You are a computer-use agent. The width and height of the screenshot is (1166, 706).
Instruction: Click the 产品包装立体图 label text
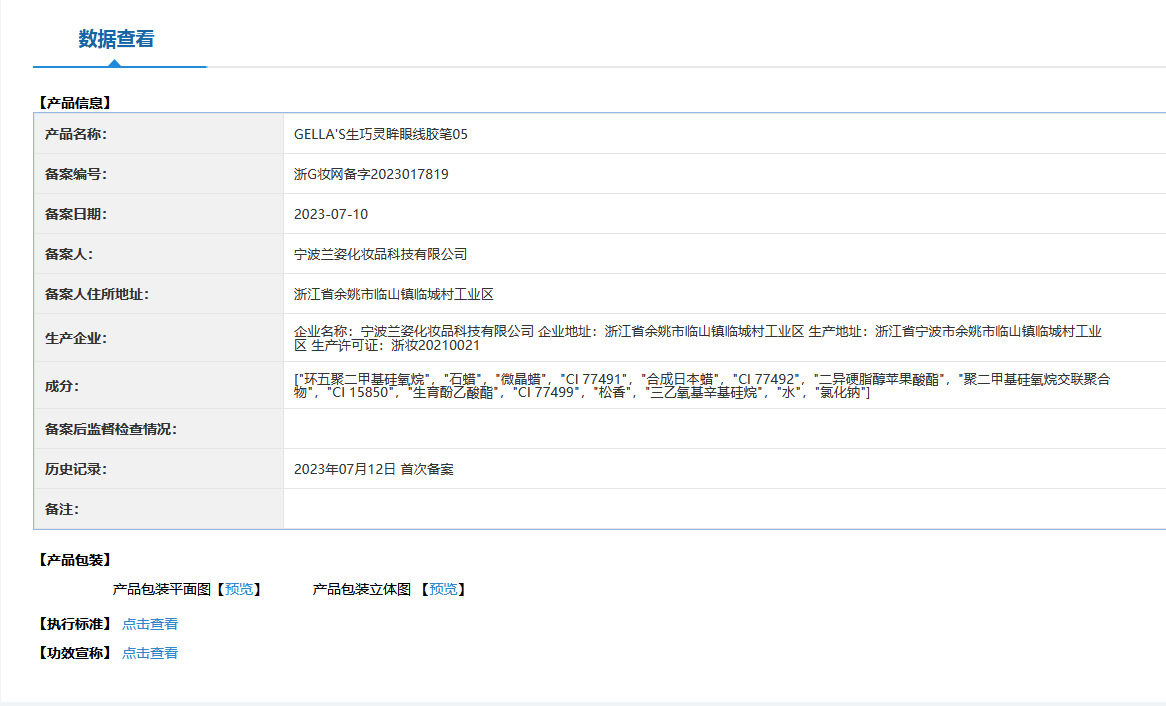(x=361, y=589)
